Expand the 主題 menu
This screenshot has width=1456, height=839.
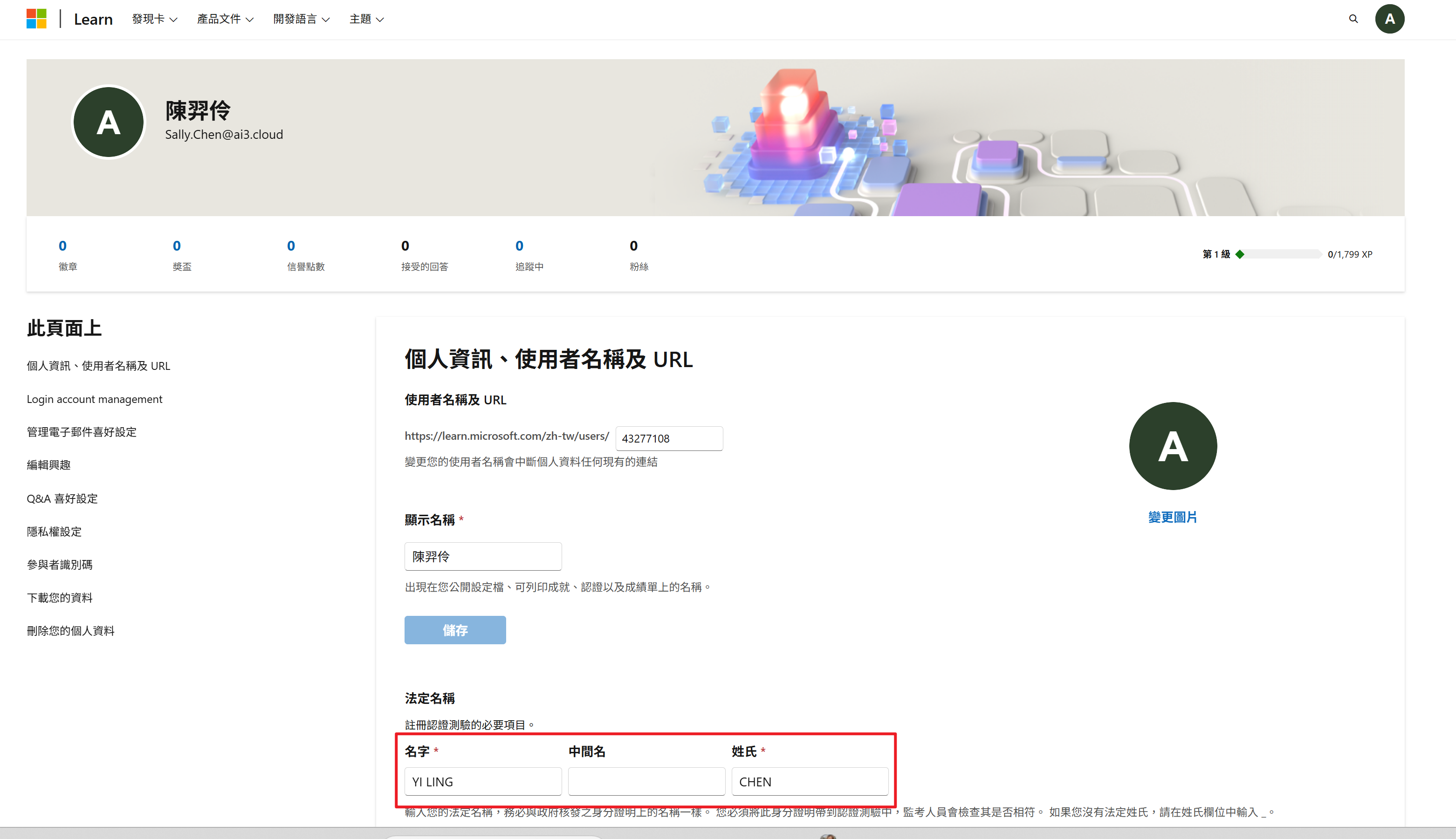[367, 20]
